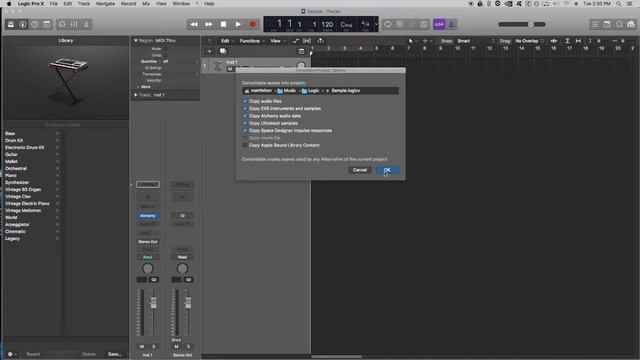Click the Inst 1 volume fader
Image resolution: width=640 pixels, height=360 pixels.
click(153, 303)
